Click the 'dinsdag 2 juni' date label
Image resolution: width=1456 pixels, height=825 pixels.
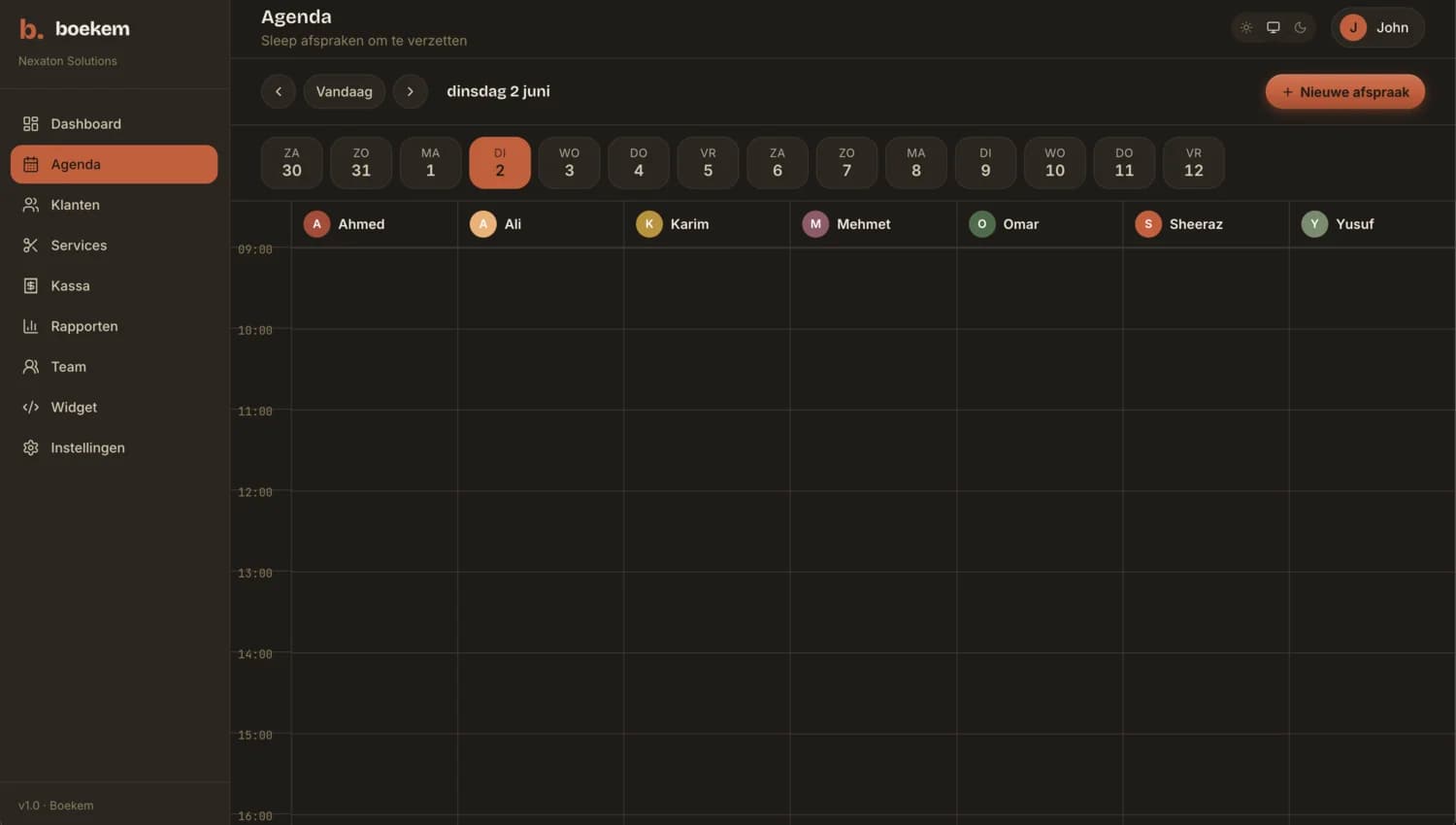coord(498,91)
